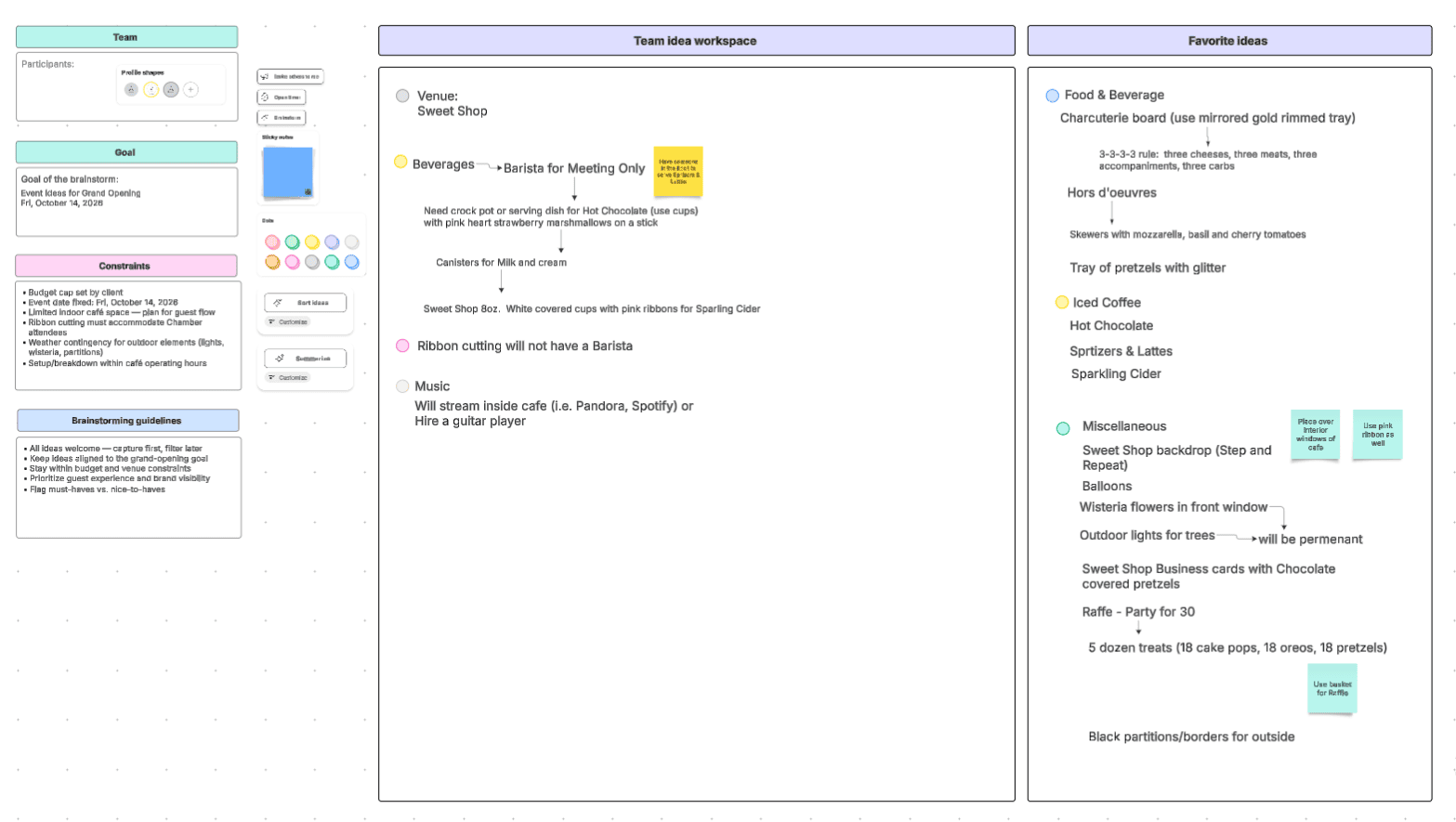Click the Invite others button icon
This screenshot has height=822, width=1456.
(265, 76)
